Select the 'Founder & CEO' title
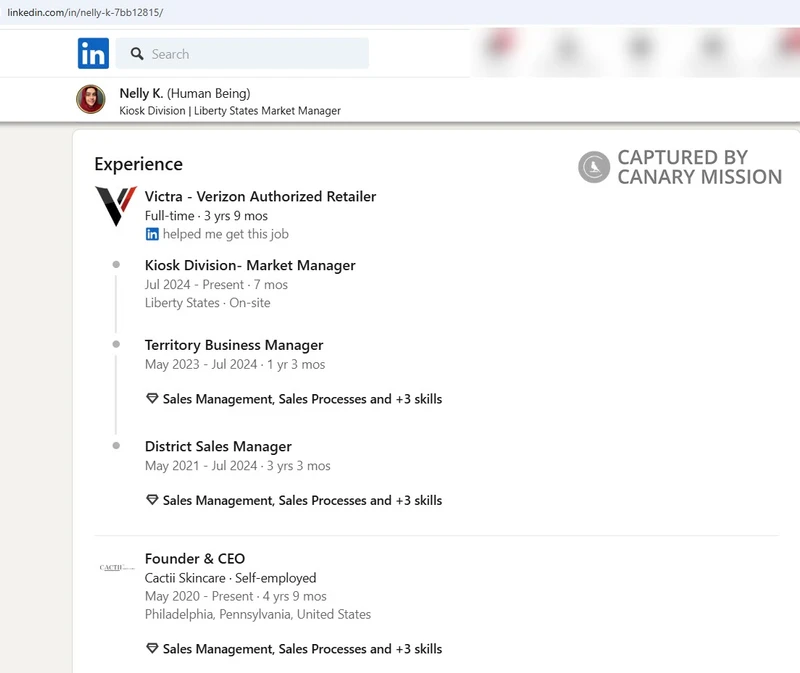Screen dimensions: 800x673 click(195, 559)
